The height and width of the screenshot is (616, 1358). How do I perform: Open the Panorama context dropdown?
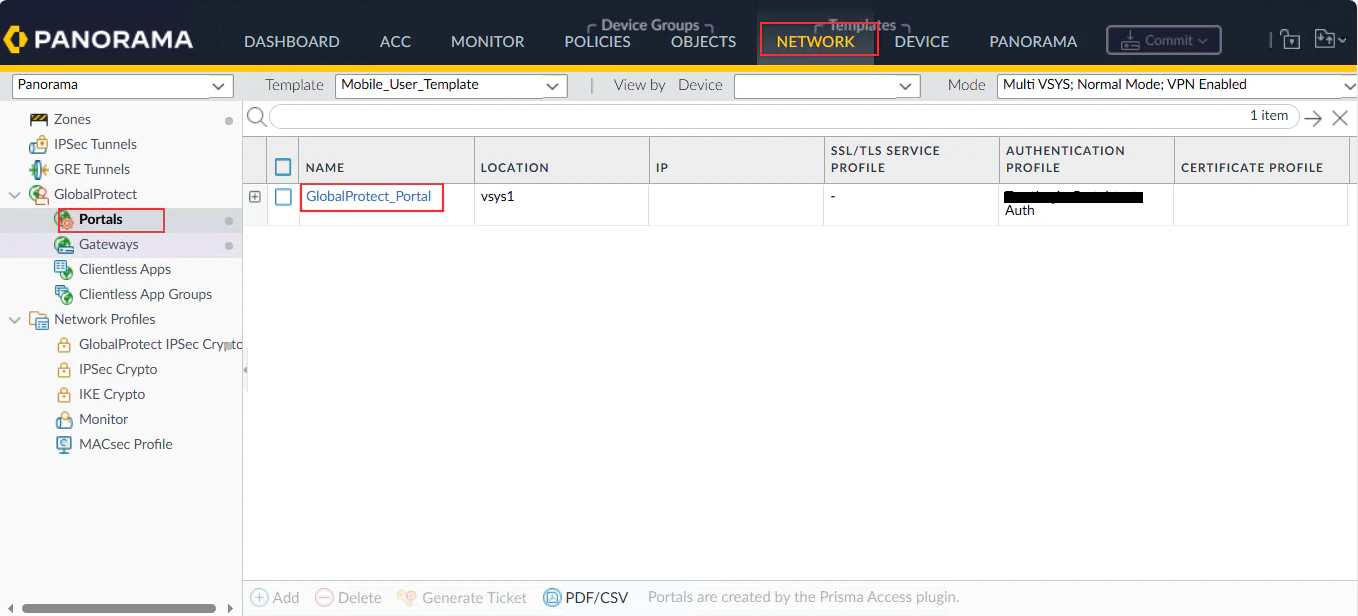[123, 86]
